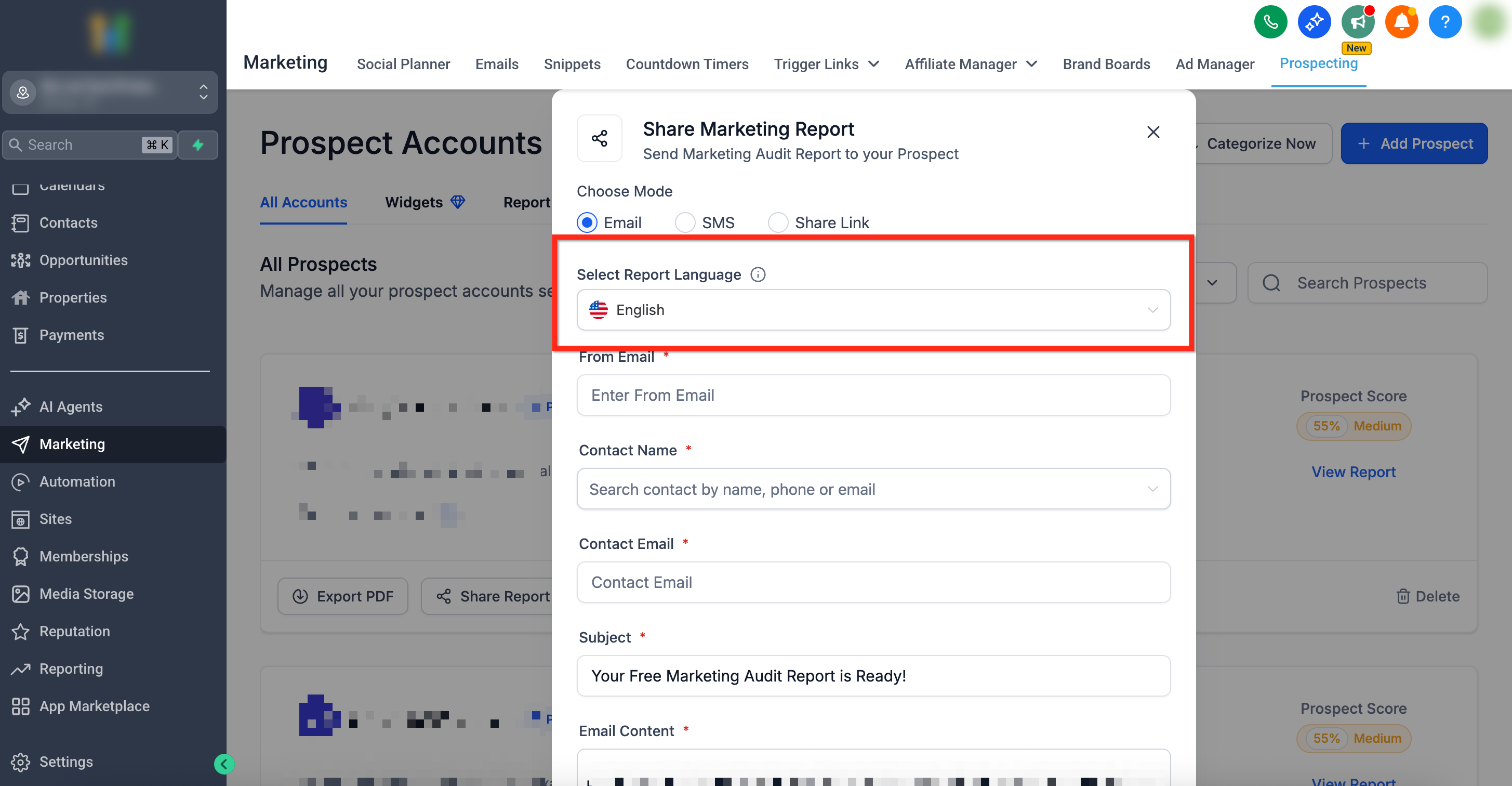
Task: Collapse sidebar with green arrow icon
Action: pos(223,764)
